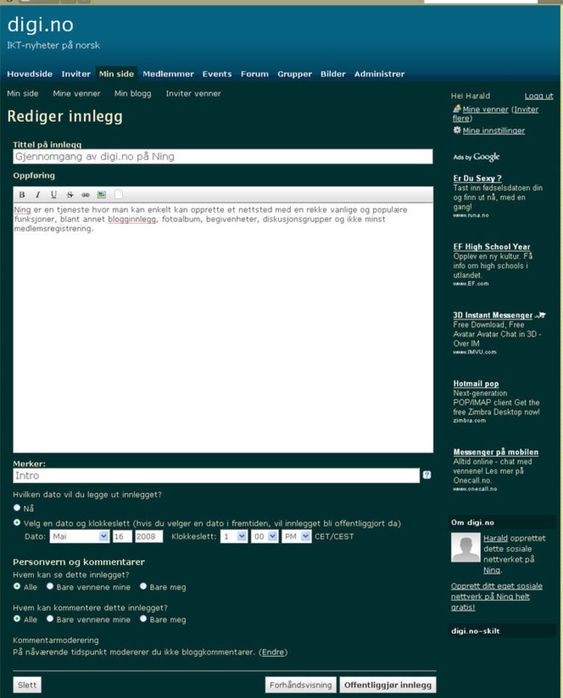The image size is (563, 698).
Task: Select the 'Nå' publish date radio button
Action: point(17,507)
